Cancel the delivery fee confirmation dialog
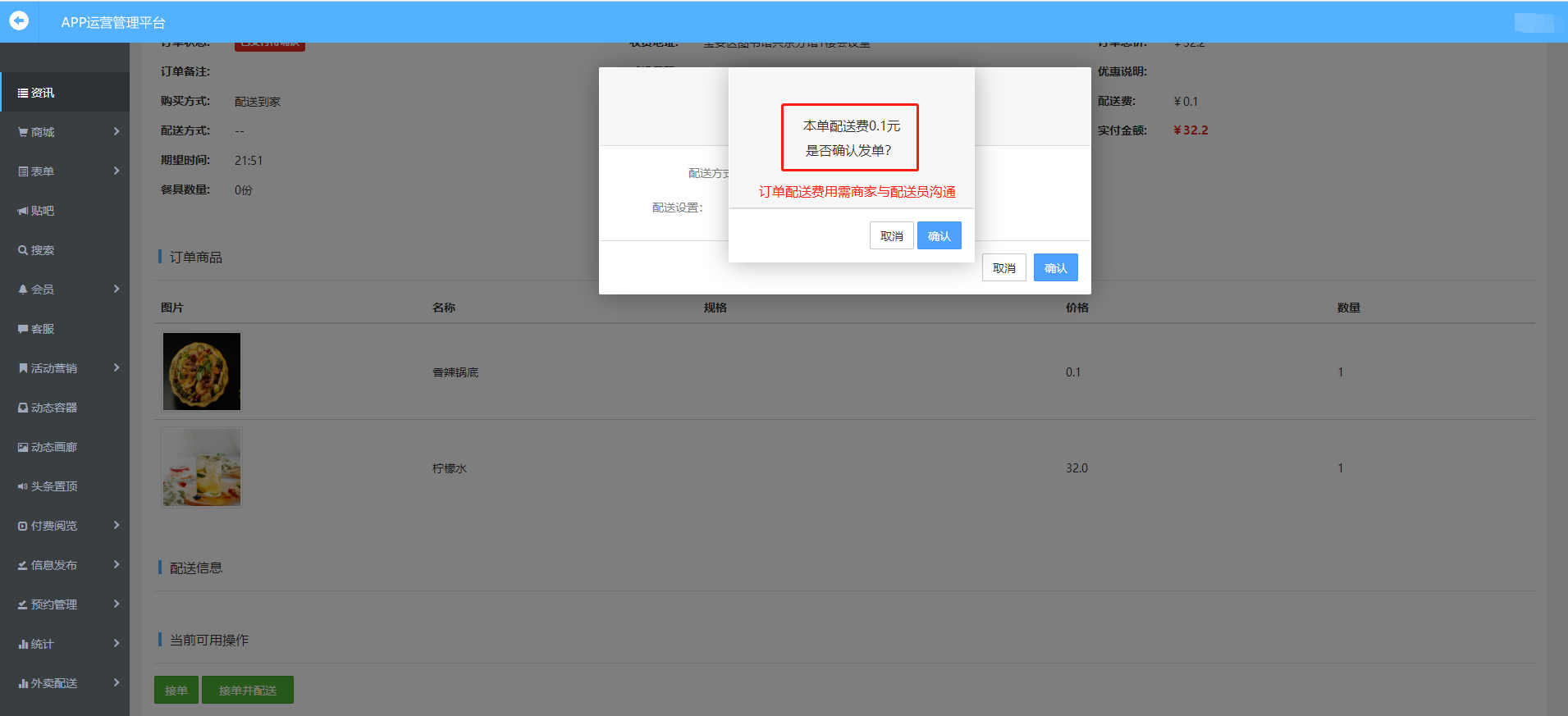The width and height of the screenshot is (1568, 716). pyautogui.click(x=891, y=236)
